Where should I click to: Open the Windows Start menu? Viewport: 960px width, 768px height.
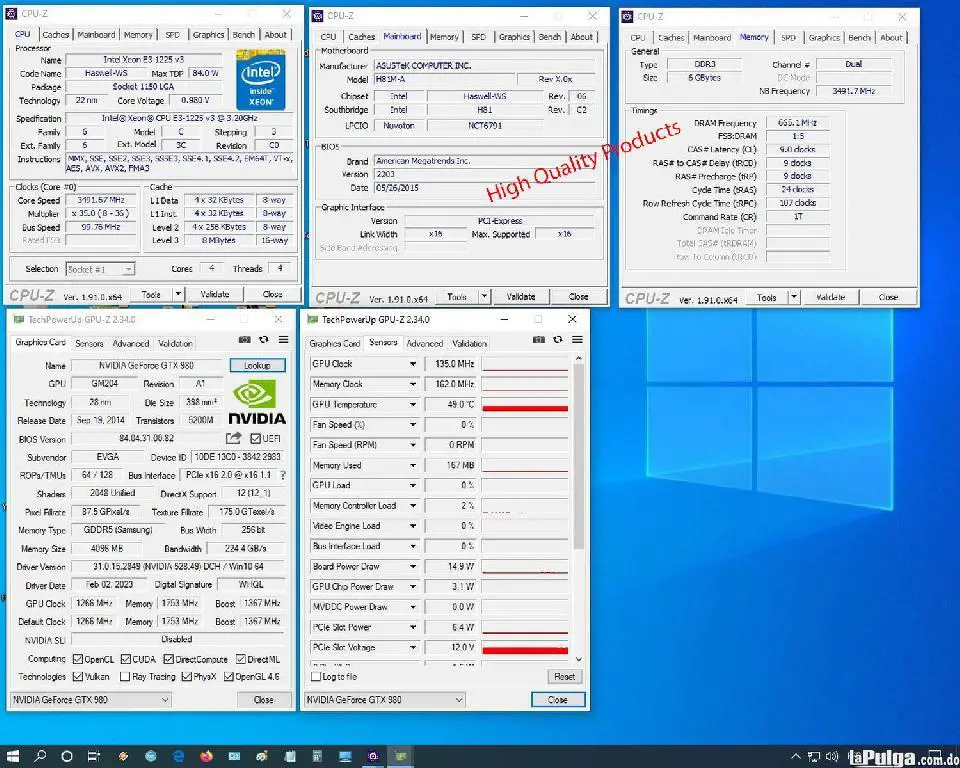pos(12,756)
